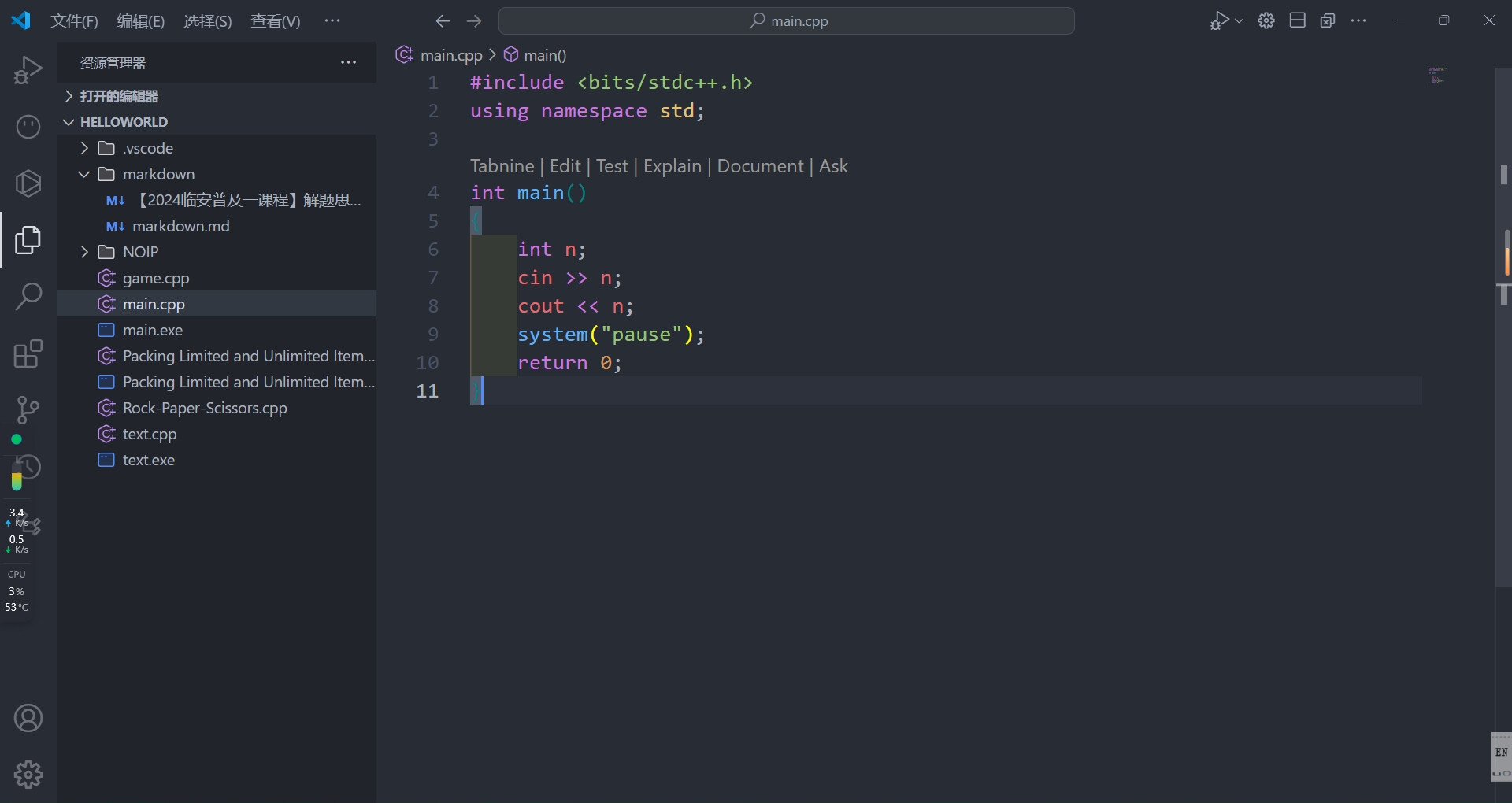
Task: Click the Tabnine Test code lens link
Action: (x=612, y=166)
